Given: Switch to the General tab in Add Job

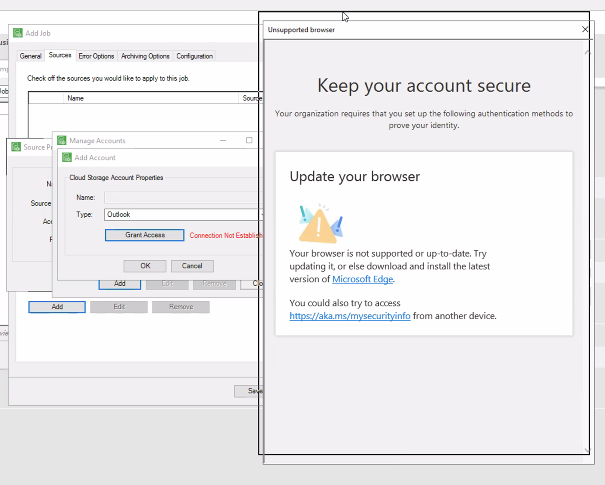Looking at the screenshot, I should pyautogui.click(x=30, y=56).
